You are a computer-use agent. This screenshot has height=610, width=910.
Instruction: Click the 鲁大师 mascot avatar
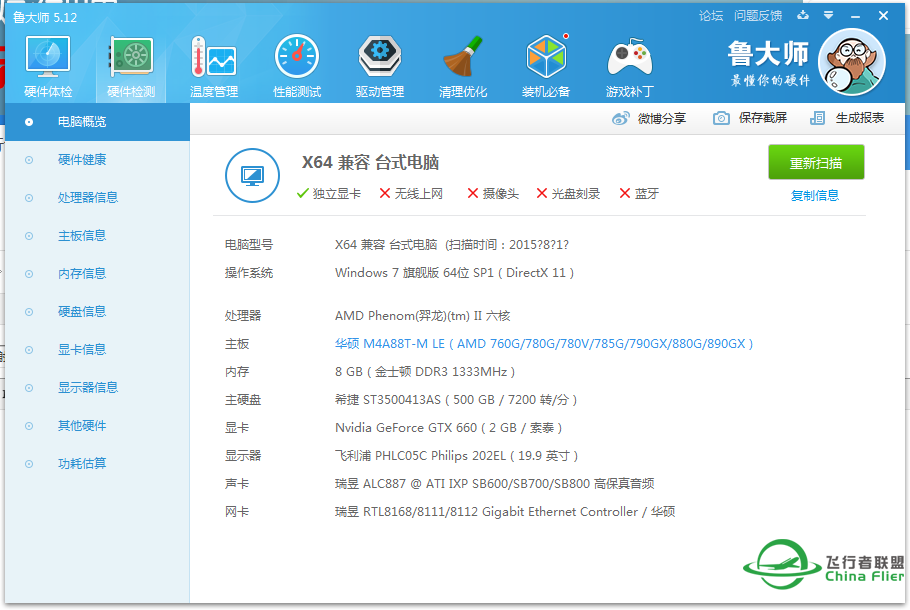(851, 62)
